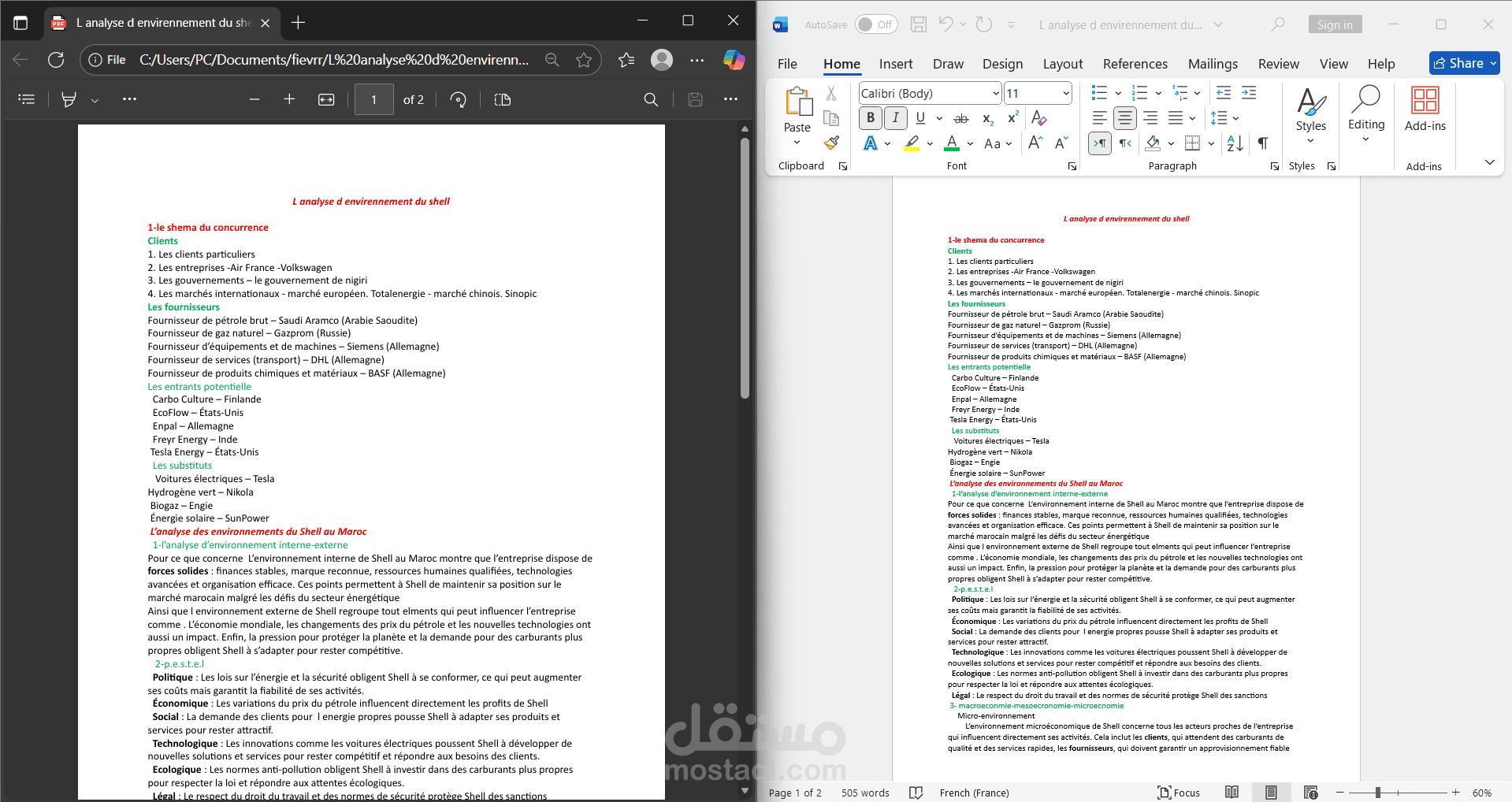Click Focus mode in status bar
Image resolution: width=1512 pixels, height=802 pixels.
click(1178, 793)
